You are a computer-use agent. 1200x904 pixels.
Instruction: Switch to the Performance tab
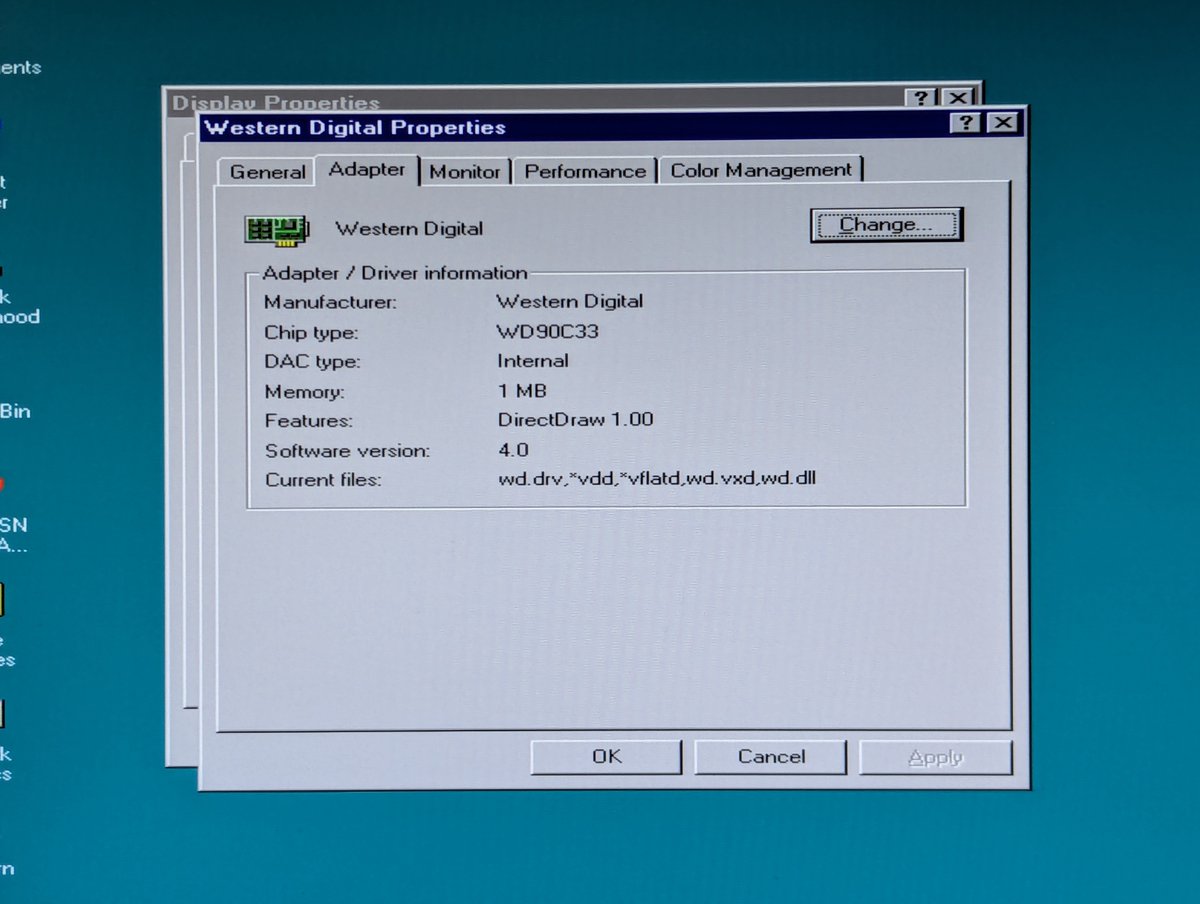pos(585,171)
